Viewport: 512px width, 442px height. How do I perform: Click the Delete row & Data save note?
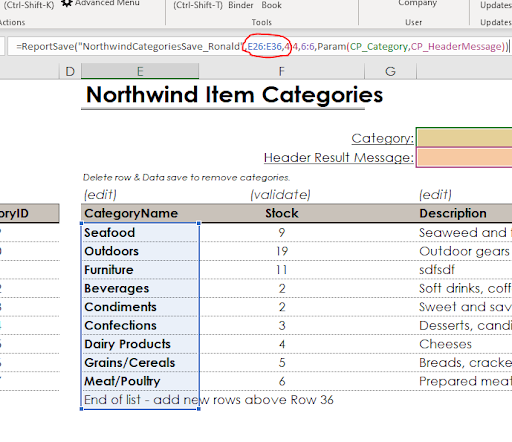click(186, 178)
